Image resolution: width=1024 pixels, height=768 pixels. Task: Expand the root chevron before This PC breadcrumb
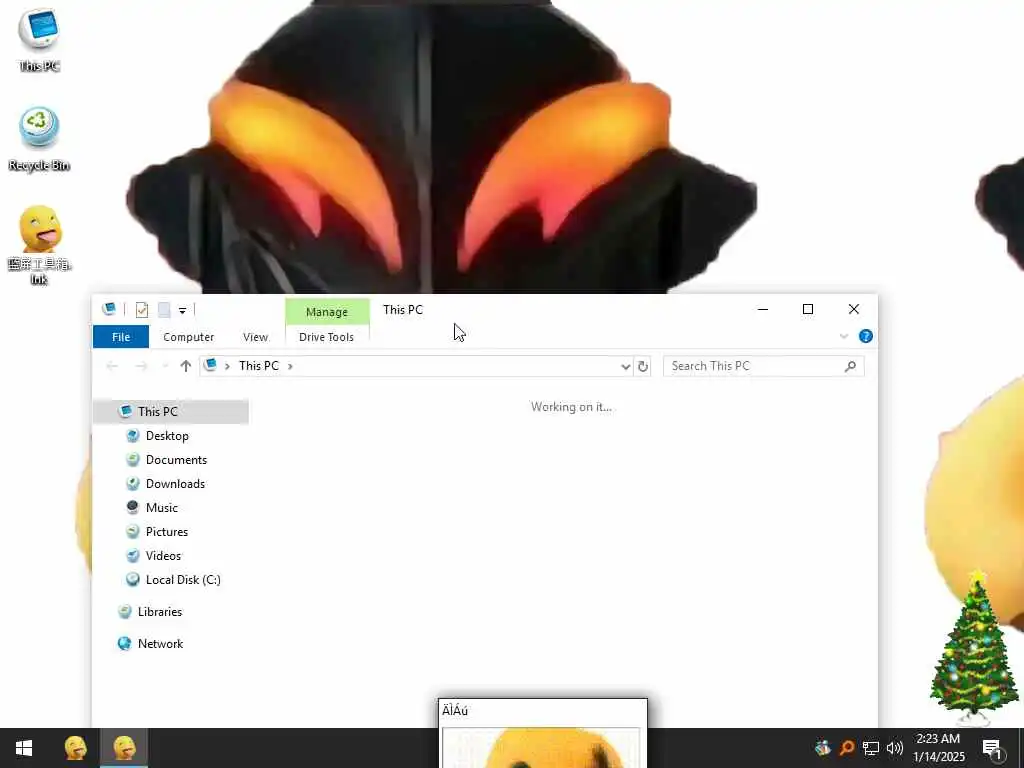pos(227,366)
